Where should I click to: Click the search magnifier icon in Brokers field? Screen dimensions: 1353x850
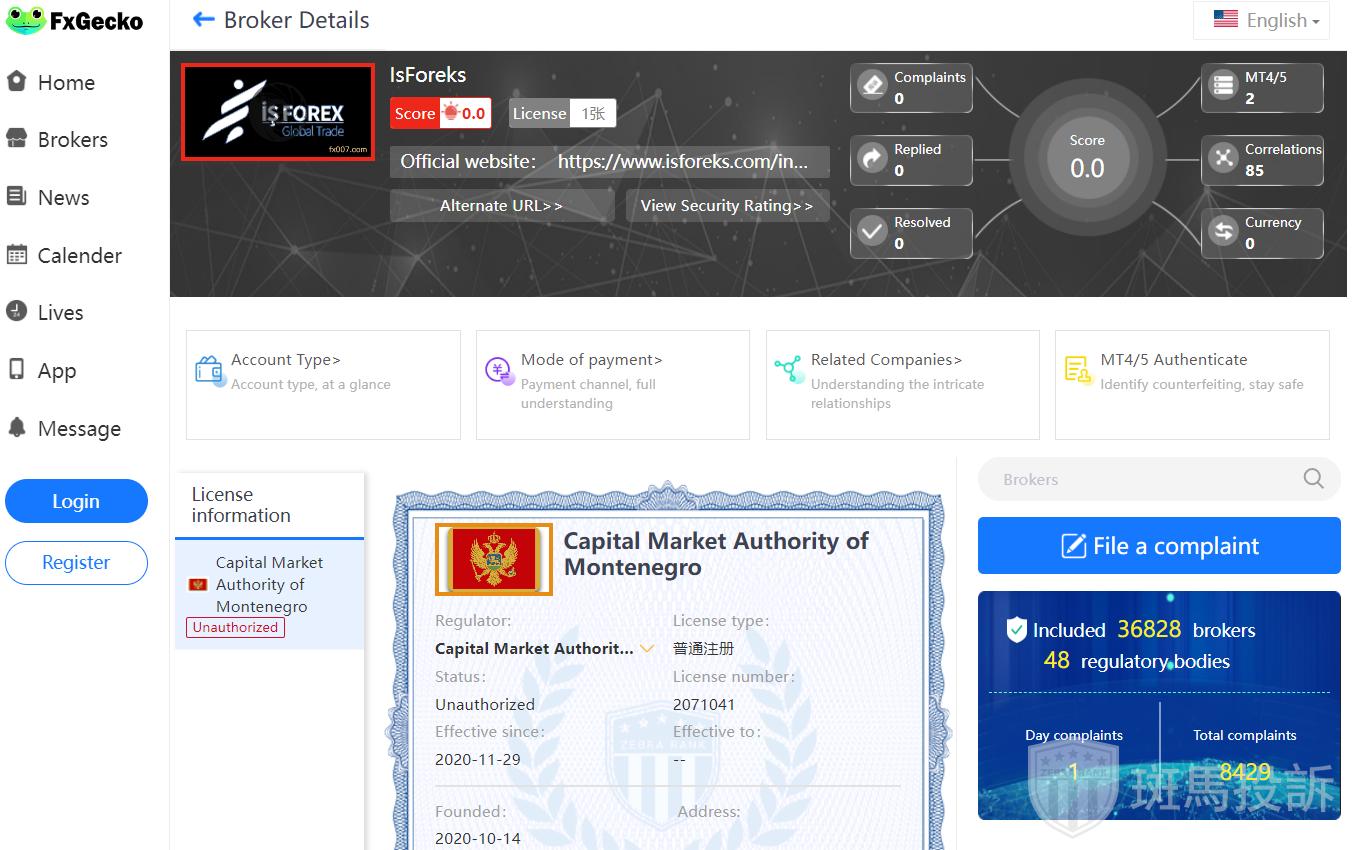point(1313,479)
